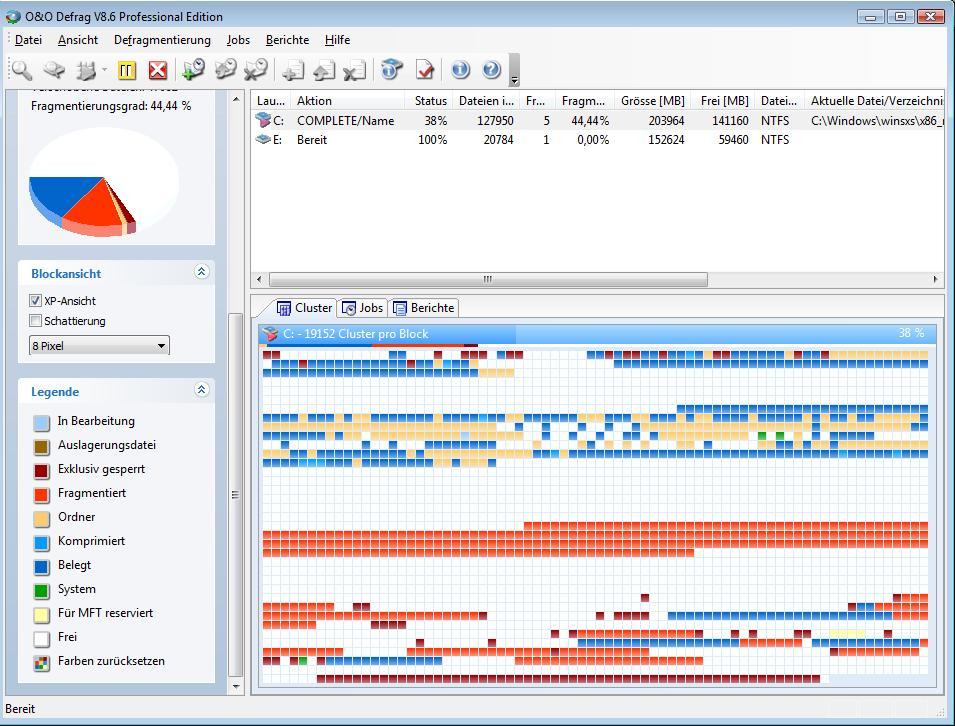955x726 pixels.
Task: Click the System legend color swatch
Action: click(41, 590)
